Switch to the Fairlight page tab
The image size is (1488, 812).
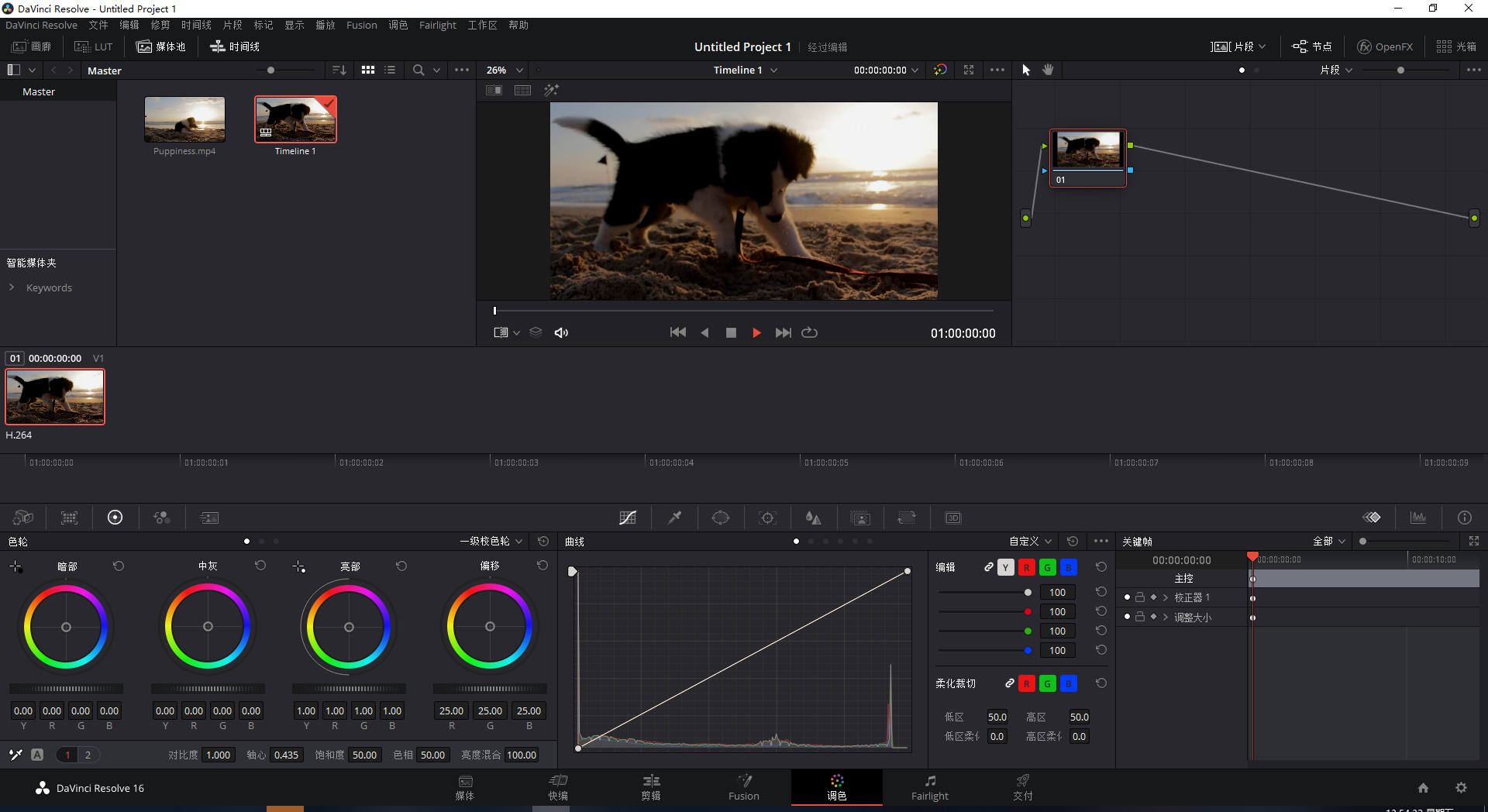click(929, 787)
